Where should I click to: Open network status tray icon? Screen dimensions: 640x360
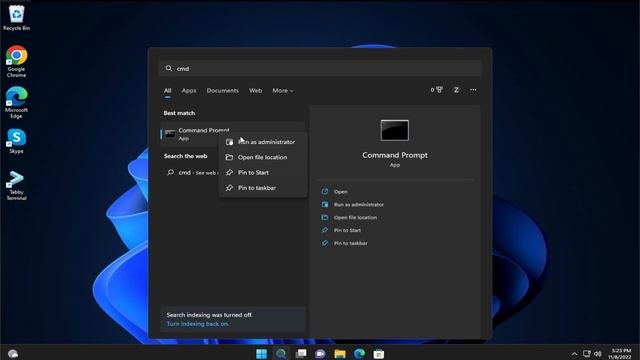point(587,354)
